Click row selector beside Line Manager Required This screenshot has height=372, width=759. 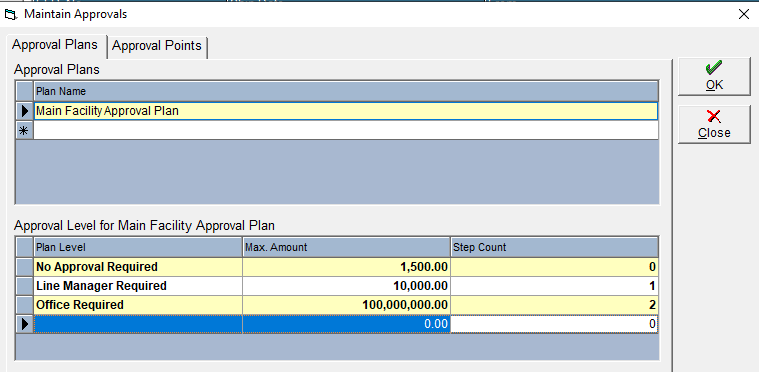(25, 286)
